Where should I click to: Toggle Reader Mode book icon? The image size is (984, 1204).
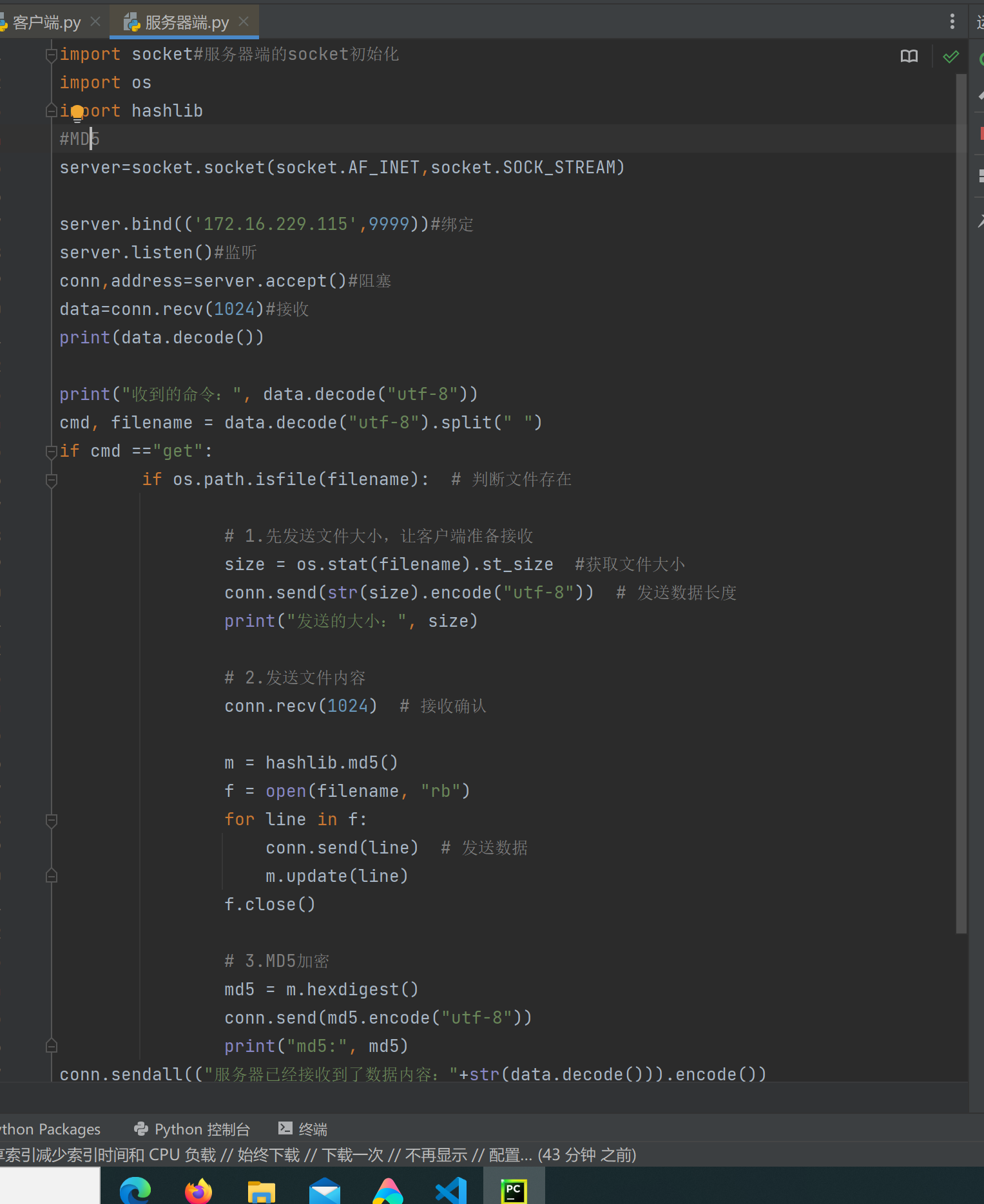909,57
